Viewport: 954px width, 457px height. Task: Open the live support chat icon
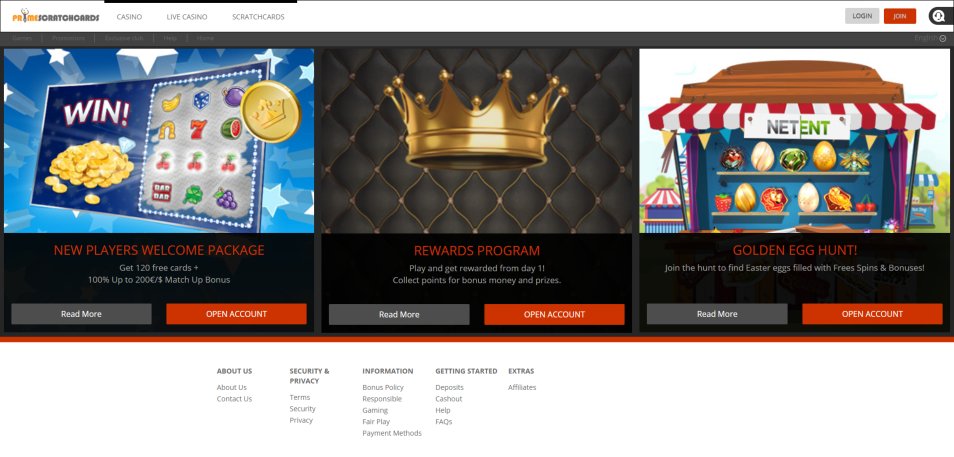click(x=937, y=16)
